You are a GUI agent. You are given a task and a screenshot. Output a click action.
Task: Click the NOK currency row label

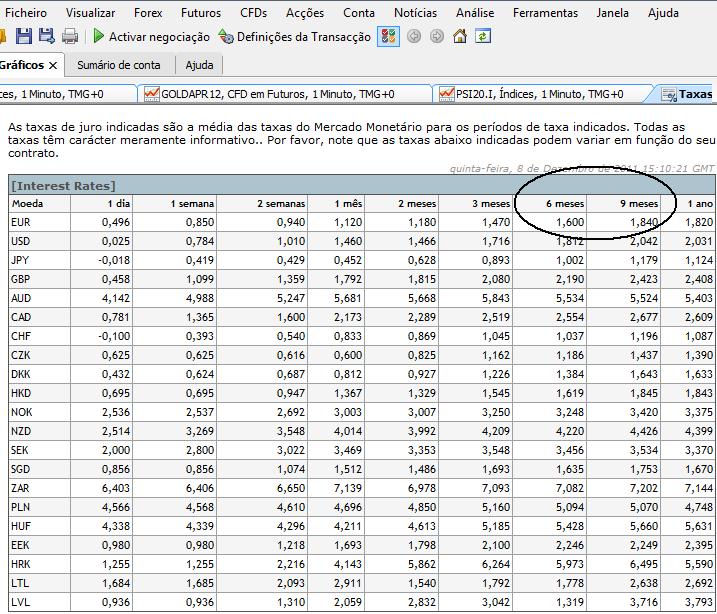coord(21,412)
